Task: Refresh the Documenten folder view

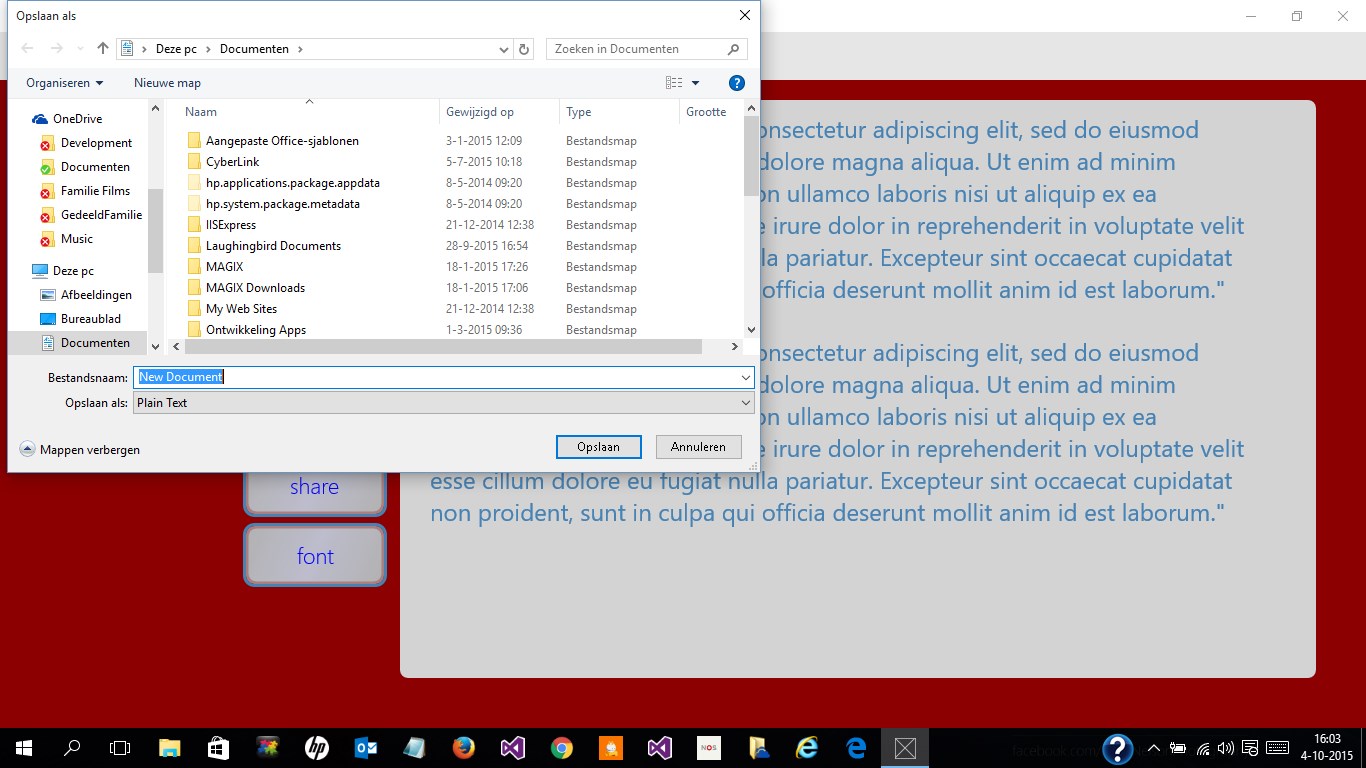Action: pyautogui.click(x=524, y=48)
